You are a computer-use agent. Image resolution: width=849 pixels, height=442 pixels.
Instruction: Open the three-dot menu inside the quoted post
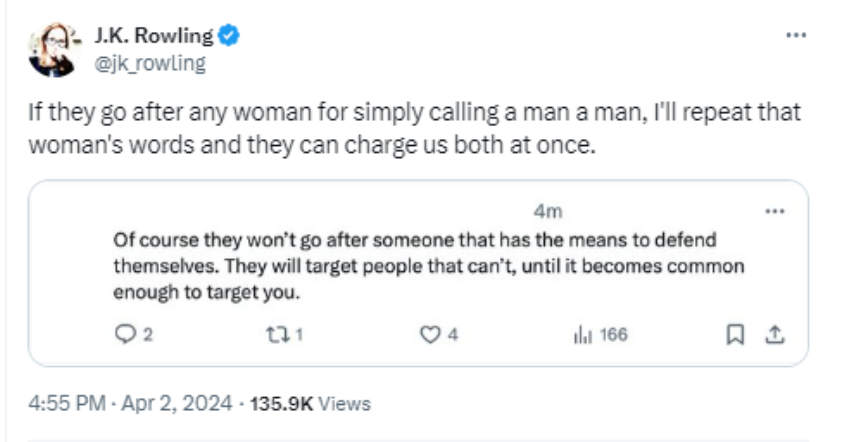coord(773,211)
